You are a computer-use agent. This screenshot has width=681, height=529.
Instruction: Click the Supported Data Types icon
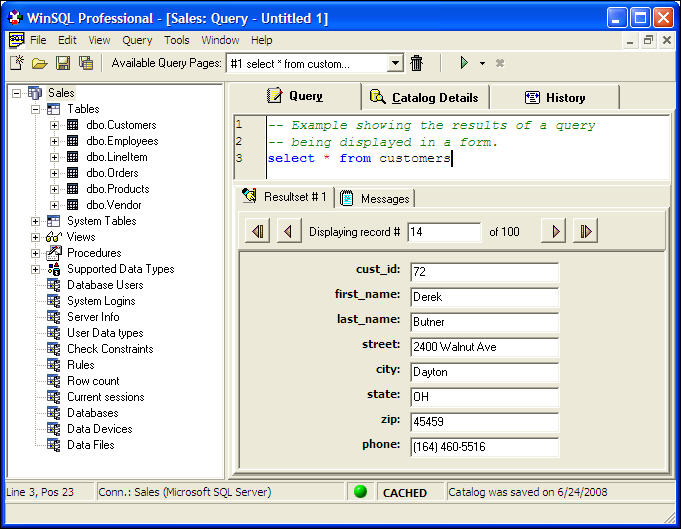point(54,269)
